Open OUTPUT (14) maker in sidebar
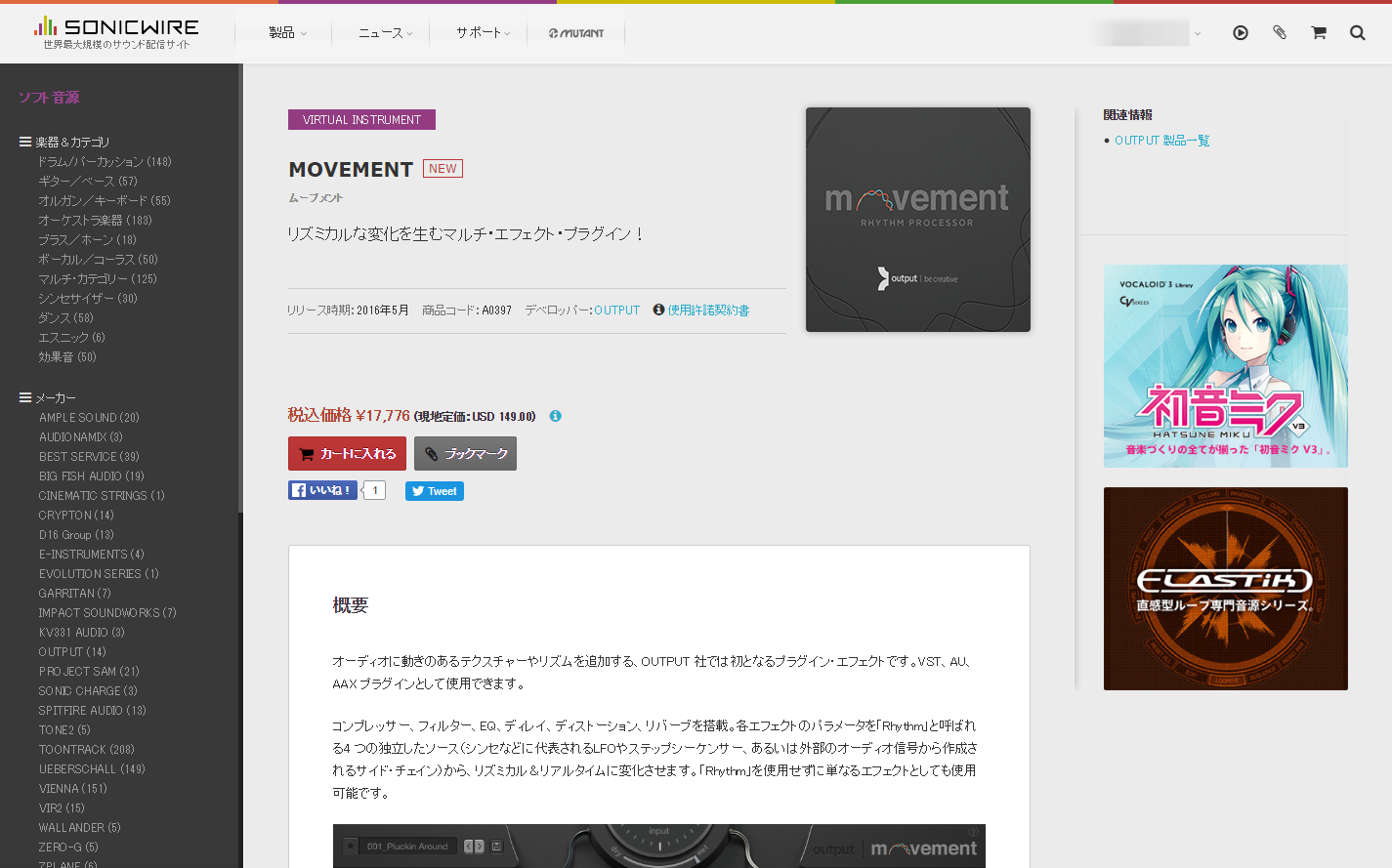The image size is (1392, 868). click(x=72, y=652)
